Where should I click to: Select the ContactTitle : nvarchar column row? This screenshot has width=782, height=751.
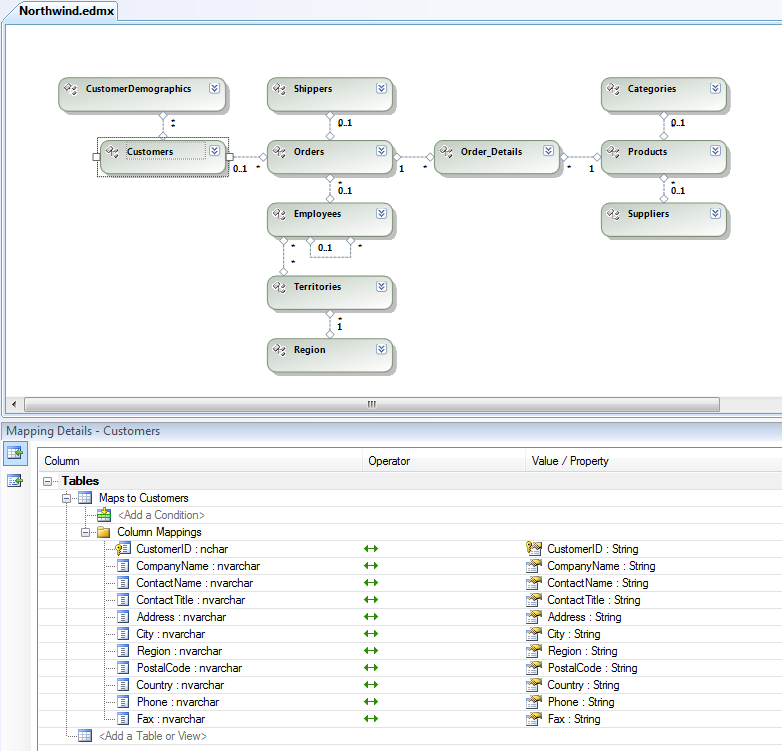191,600
